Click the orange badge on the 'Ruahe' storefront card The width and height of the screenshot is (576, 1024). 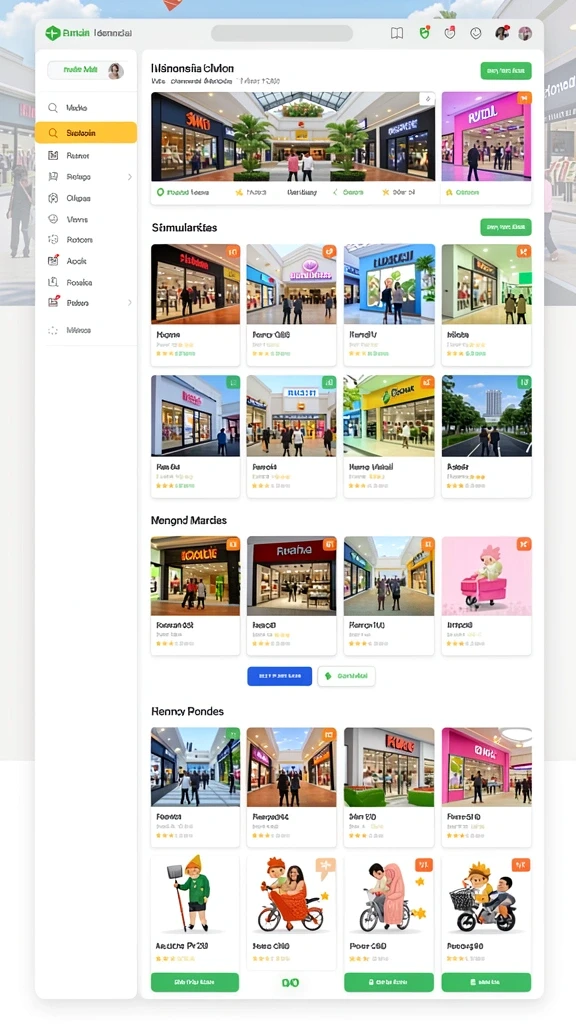(329, 544)
